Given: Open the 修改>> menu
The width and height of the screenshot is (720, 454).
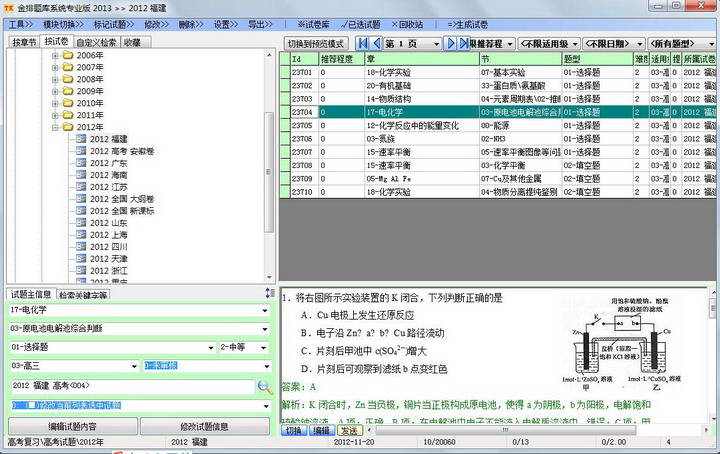Looking at the screenshot, I should pos(156,24).
